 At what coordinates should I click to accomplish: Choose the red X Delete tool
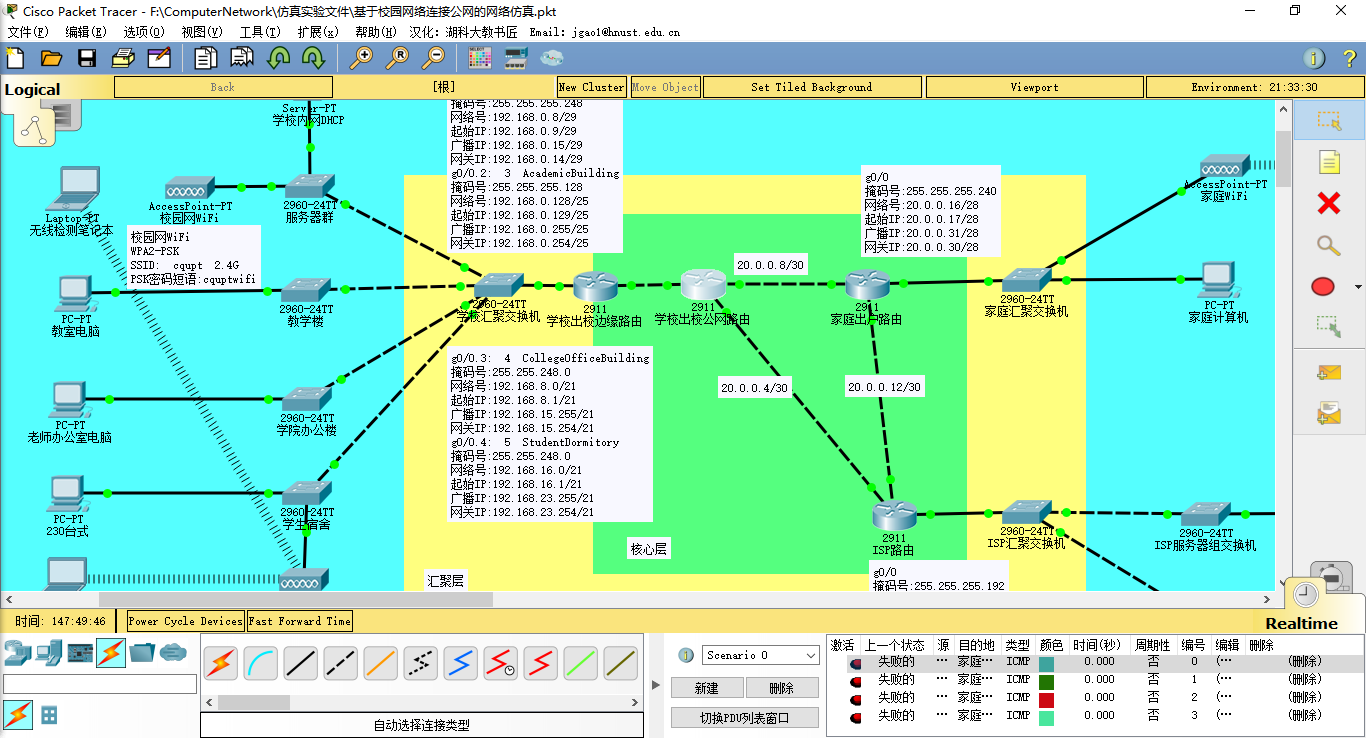[x=1329, y=204]
